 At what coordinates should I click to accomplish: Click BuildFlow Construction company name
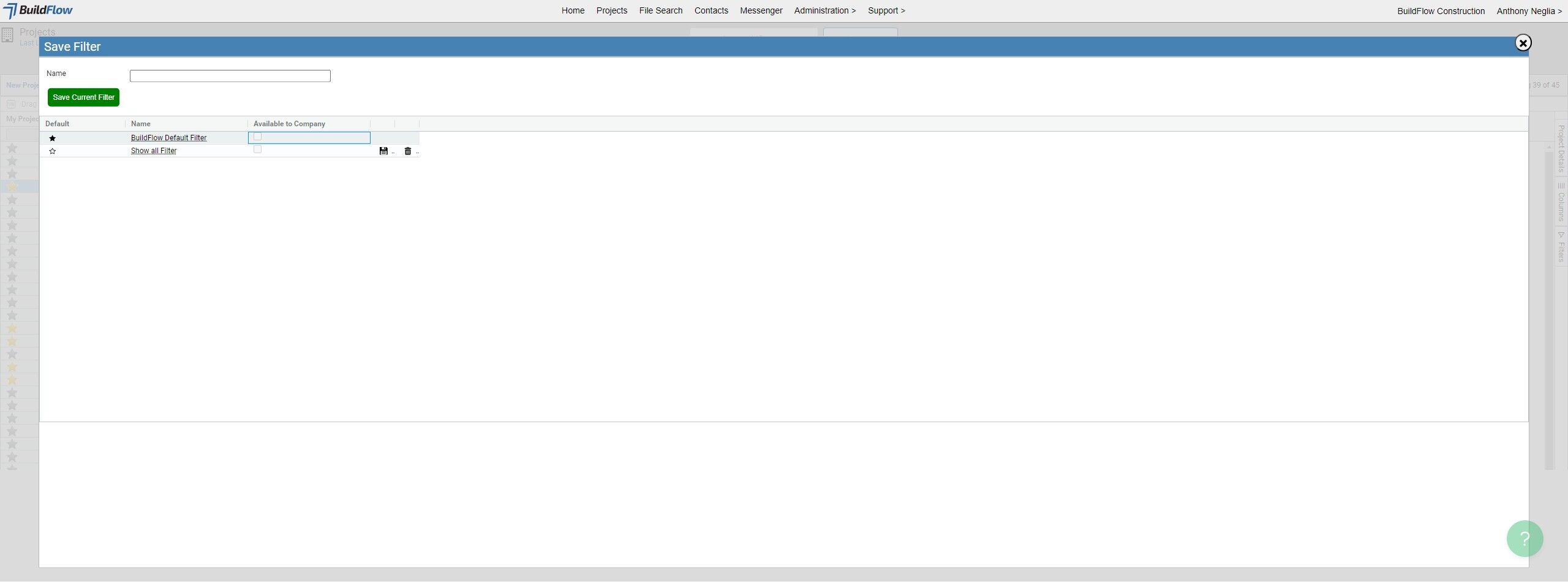click(x=1441, y=11)
